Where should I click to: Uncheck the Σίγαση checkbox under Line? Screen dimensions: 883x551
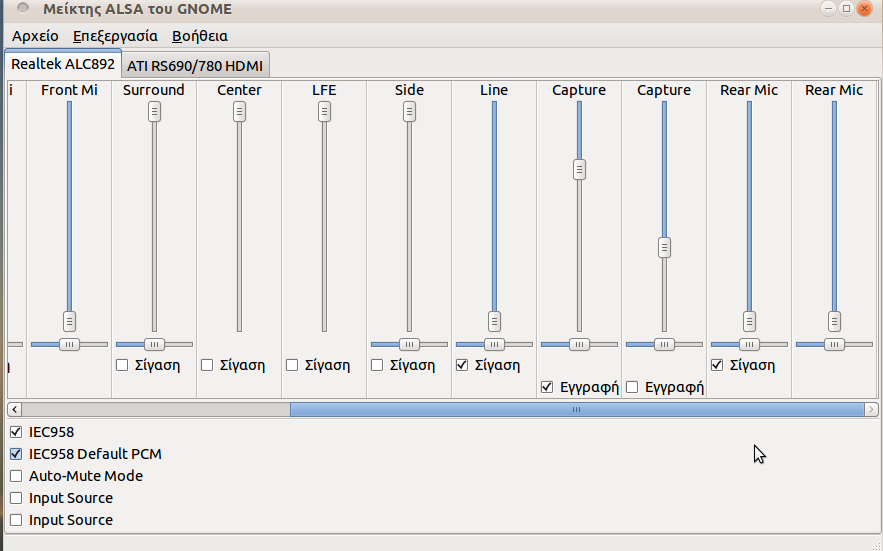pos(462,365)
